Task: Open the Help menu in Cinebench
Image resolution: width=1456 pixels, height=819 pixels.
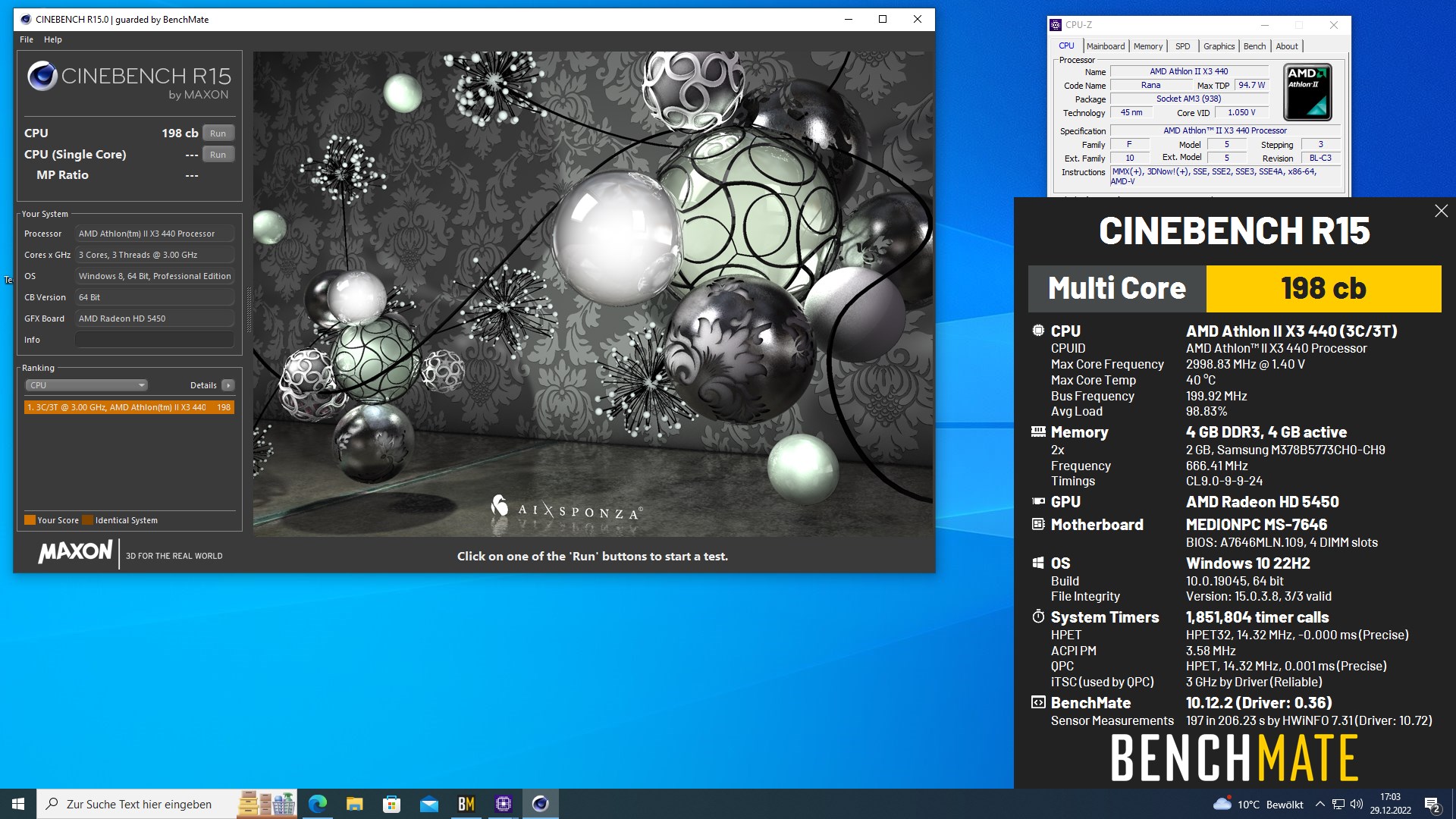Action: coord(53,39)
